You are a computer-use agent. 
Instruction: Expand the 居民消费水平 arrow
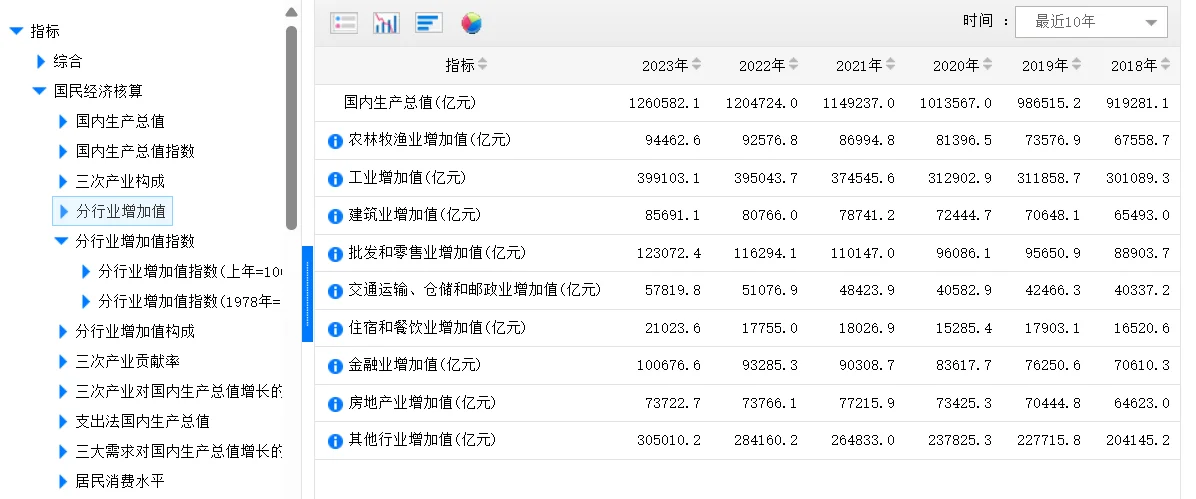pyautogui.click(x=63, y=481)
